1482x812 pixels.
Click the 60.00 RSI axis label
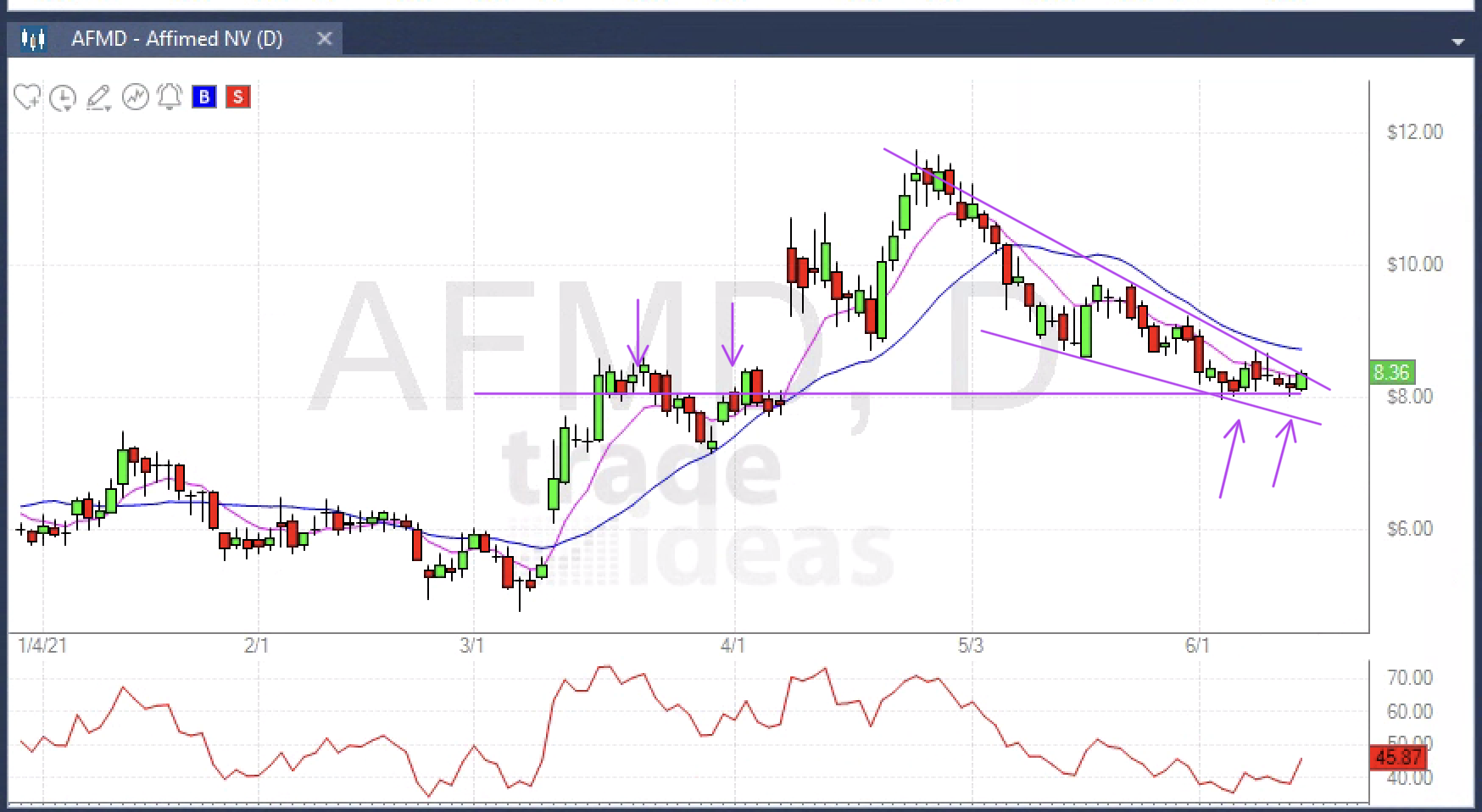pos(1409,712)
